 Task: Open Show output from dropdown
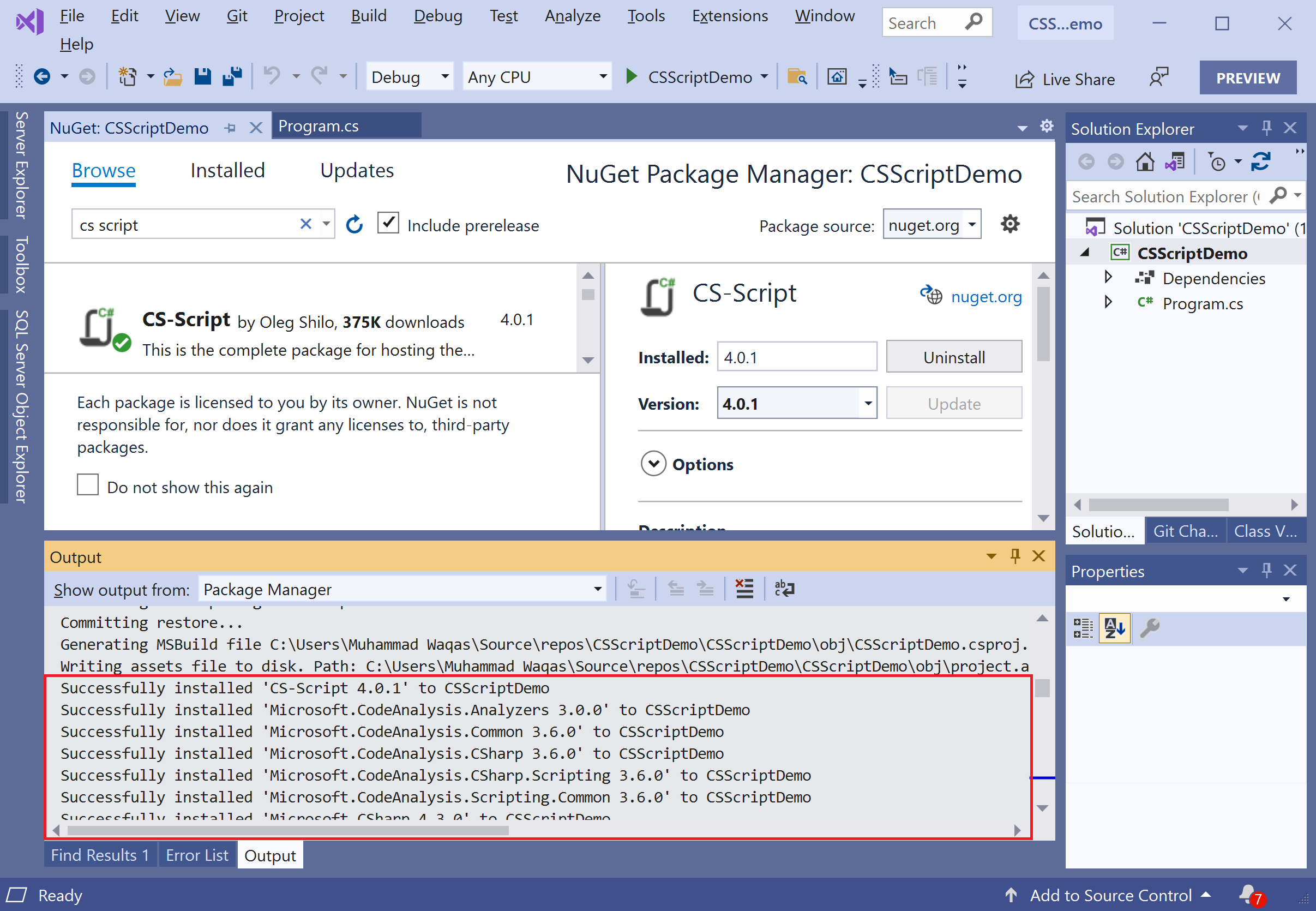click(x=597, y=589)
